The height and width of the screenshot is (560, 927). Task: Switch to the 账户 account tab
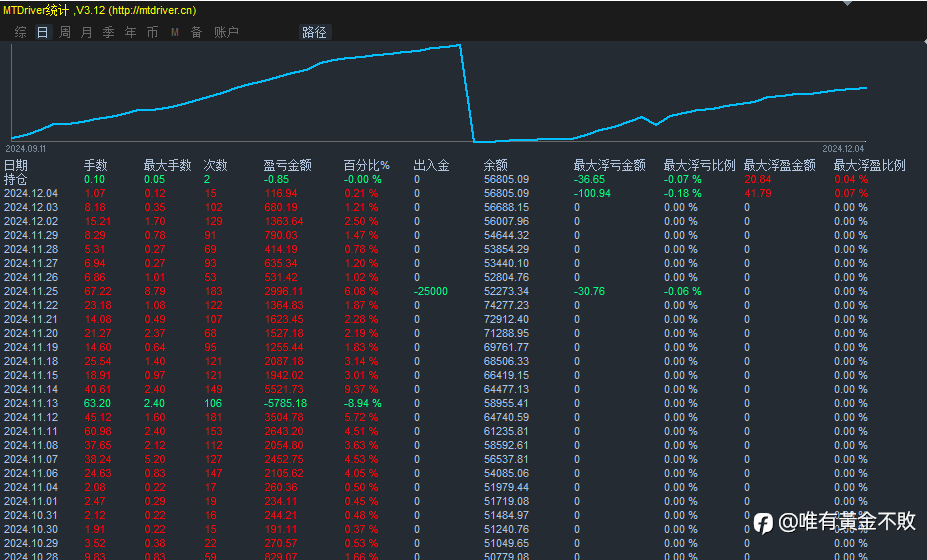point(227,32)
